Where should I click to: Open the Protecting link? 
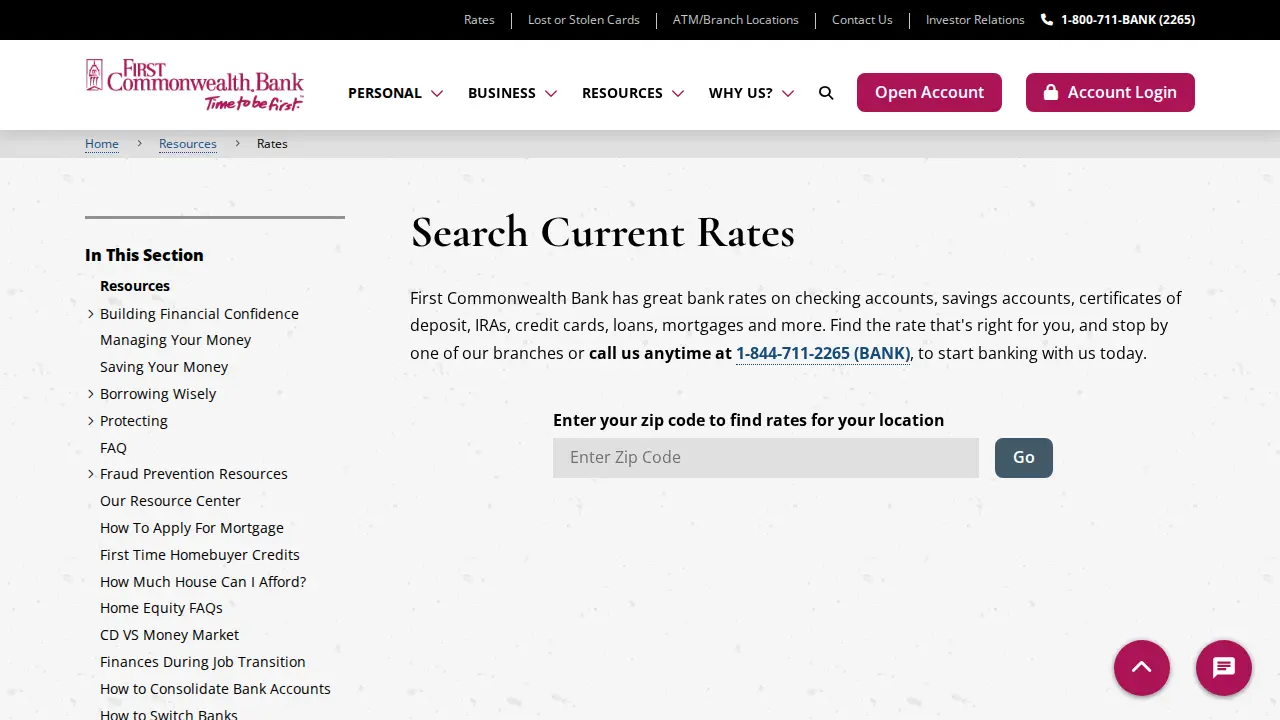[x=134, y=421]
